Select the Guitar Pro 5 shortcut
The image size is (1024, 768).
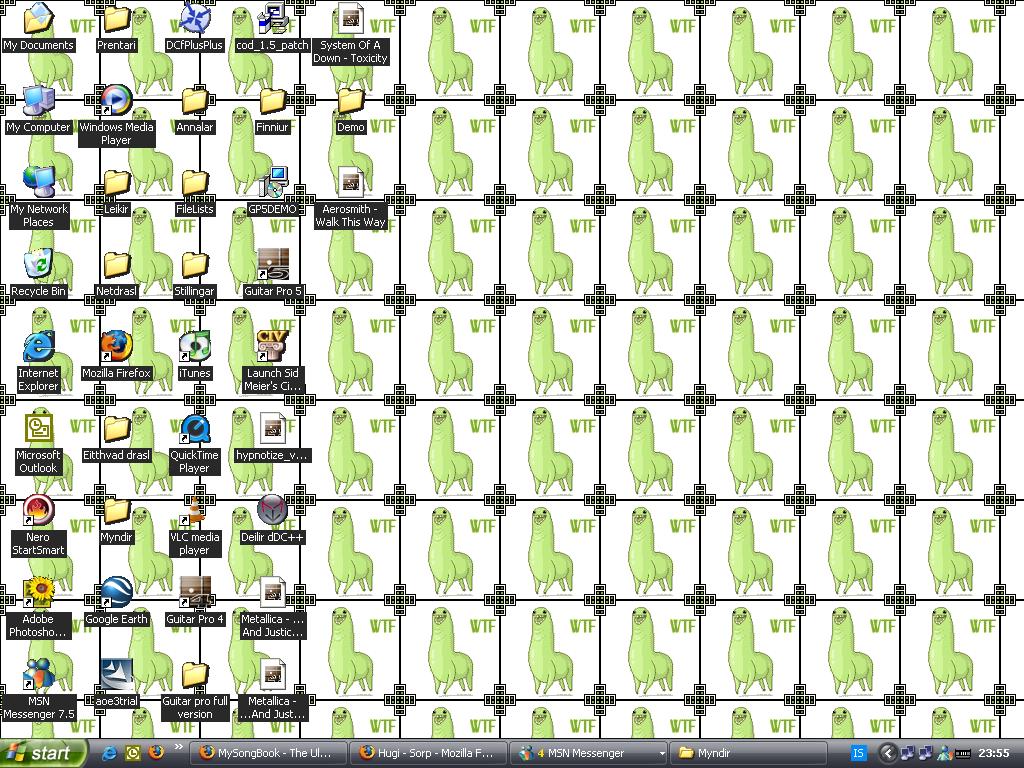272,272
